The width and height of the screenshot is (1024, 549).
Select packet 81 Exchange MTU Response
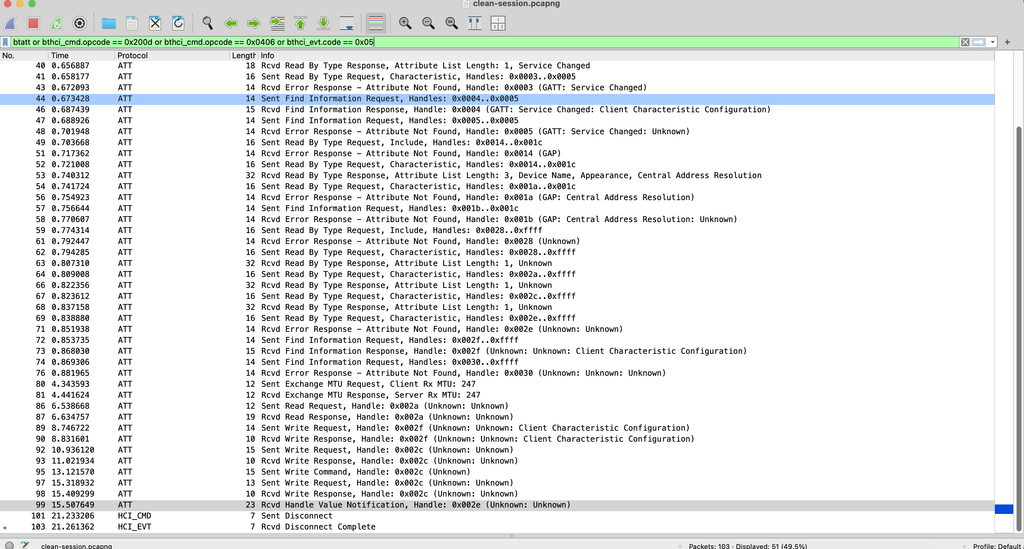[x=497, y=395]
